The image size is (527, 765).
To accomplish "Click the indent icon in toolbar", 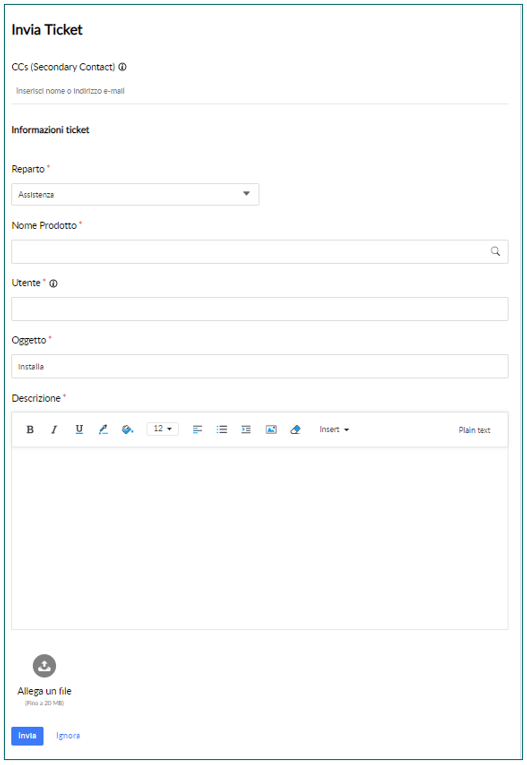I will tap(246, 429).
